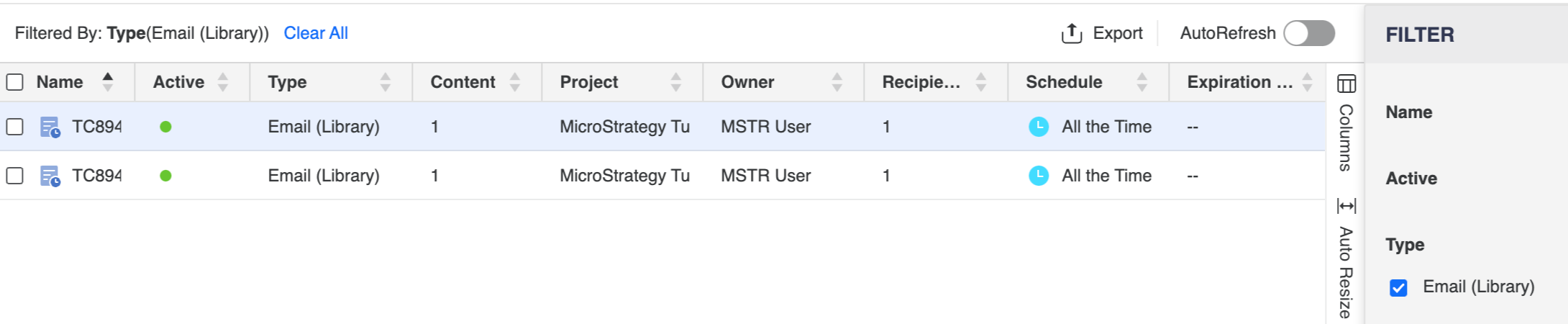The image size is (1568, 324).
Task: Click the Clear All link
Action: click(x=316, y=33)
